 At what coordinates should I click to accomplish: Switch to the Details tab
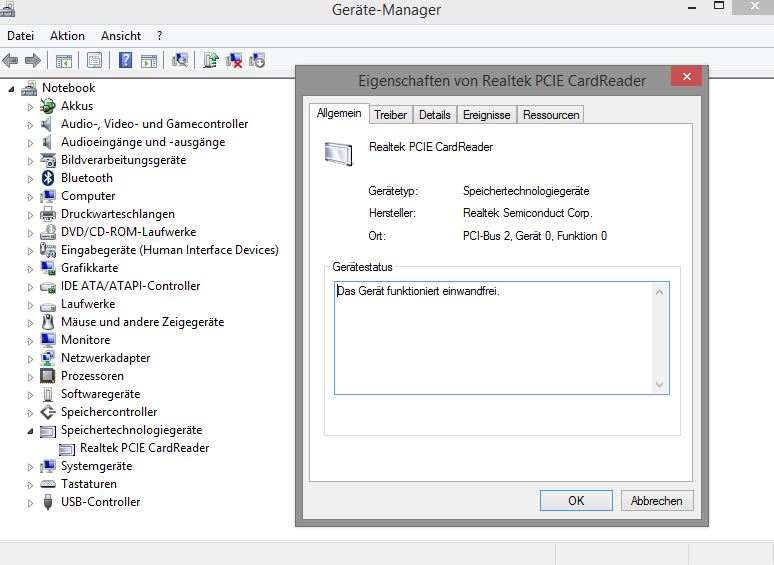click(x=434, y=114)
